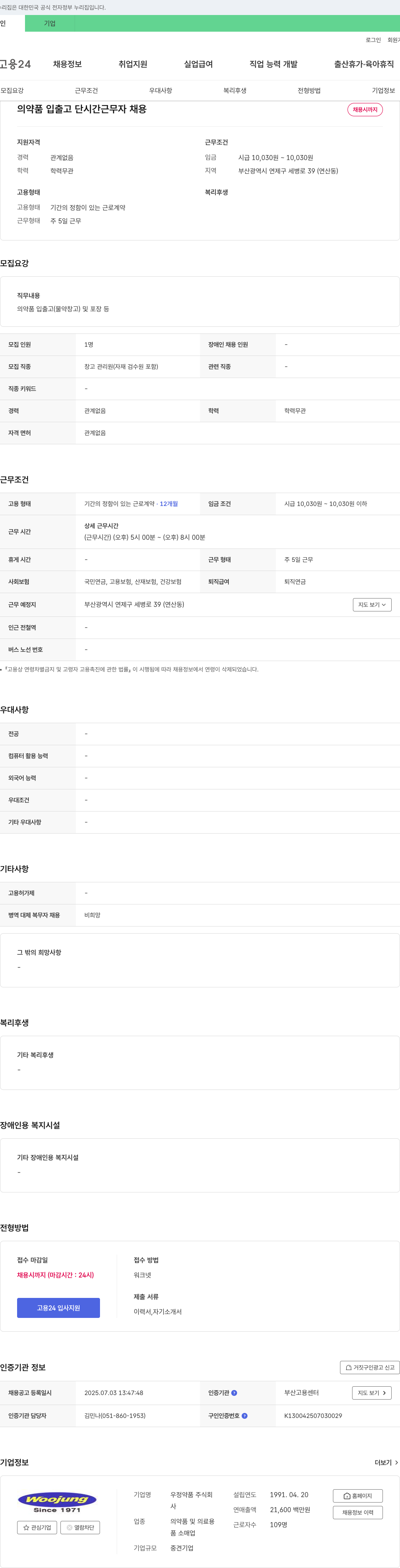Open the 실업급여 menu
400x1568 pixels.
(x=198, y=64)
